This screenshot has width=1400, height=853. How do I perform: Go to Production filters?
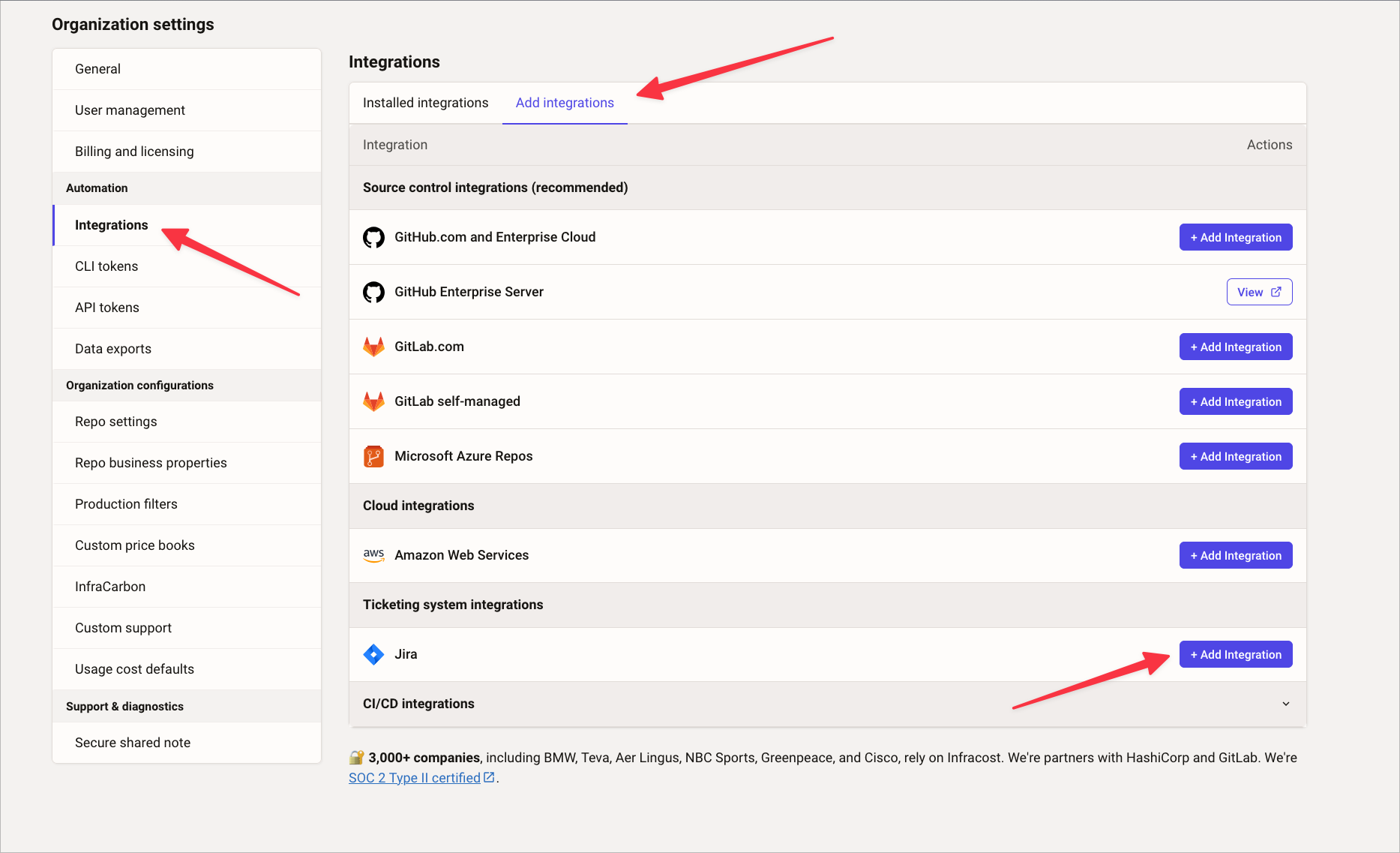point(187,504)
